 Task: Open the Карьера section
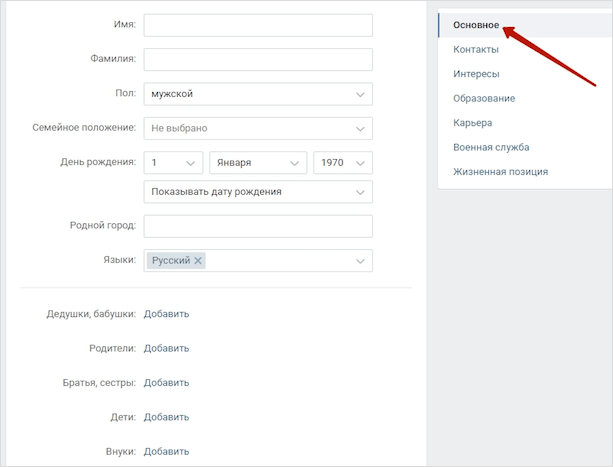473,123
